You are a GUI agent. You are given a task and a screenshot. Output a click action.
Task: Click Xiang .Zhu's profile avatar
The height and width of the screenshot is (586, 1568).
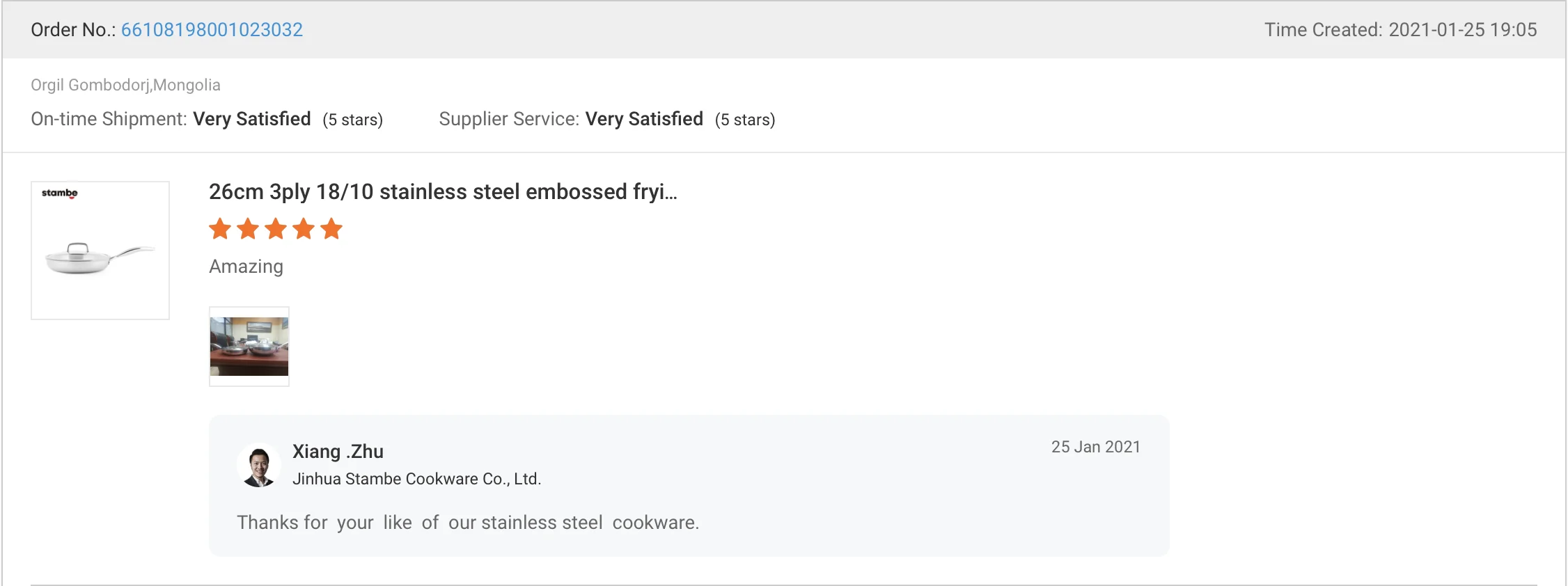tap(259, 465)
